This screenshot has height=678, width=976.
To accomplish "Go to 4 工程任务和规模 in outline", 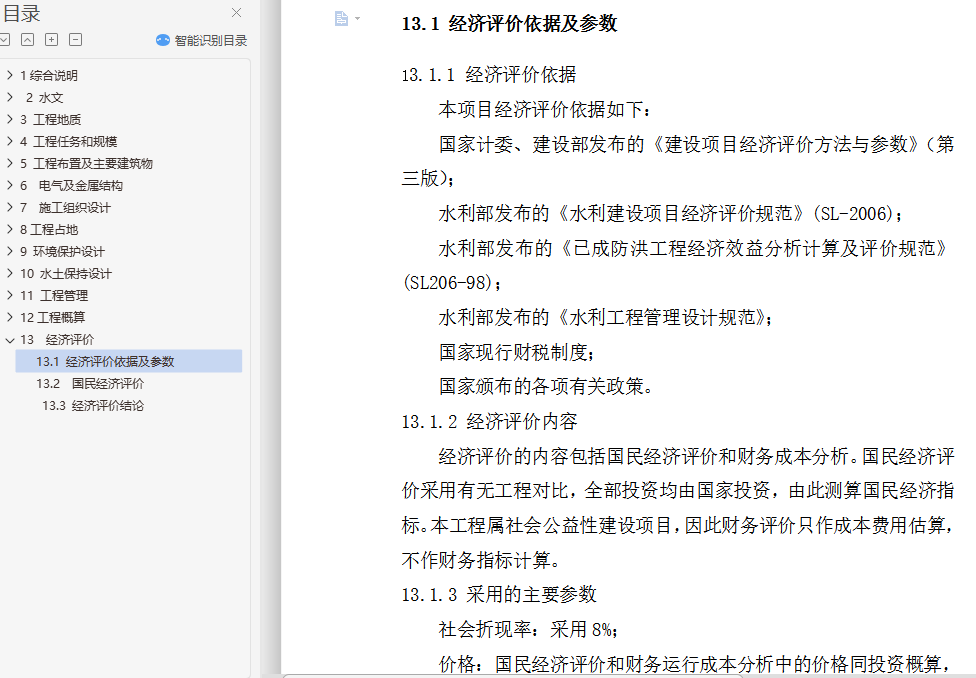I will point(68,141).
